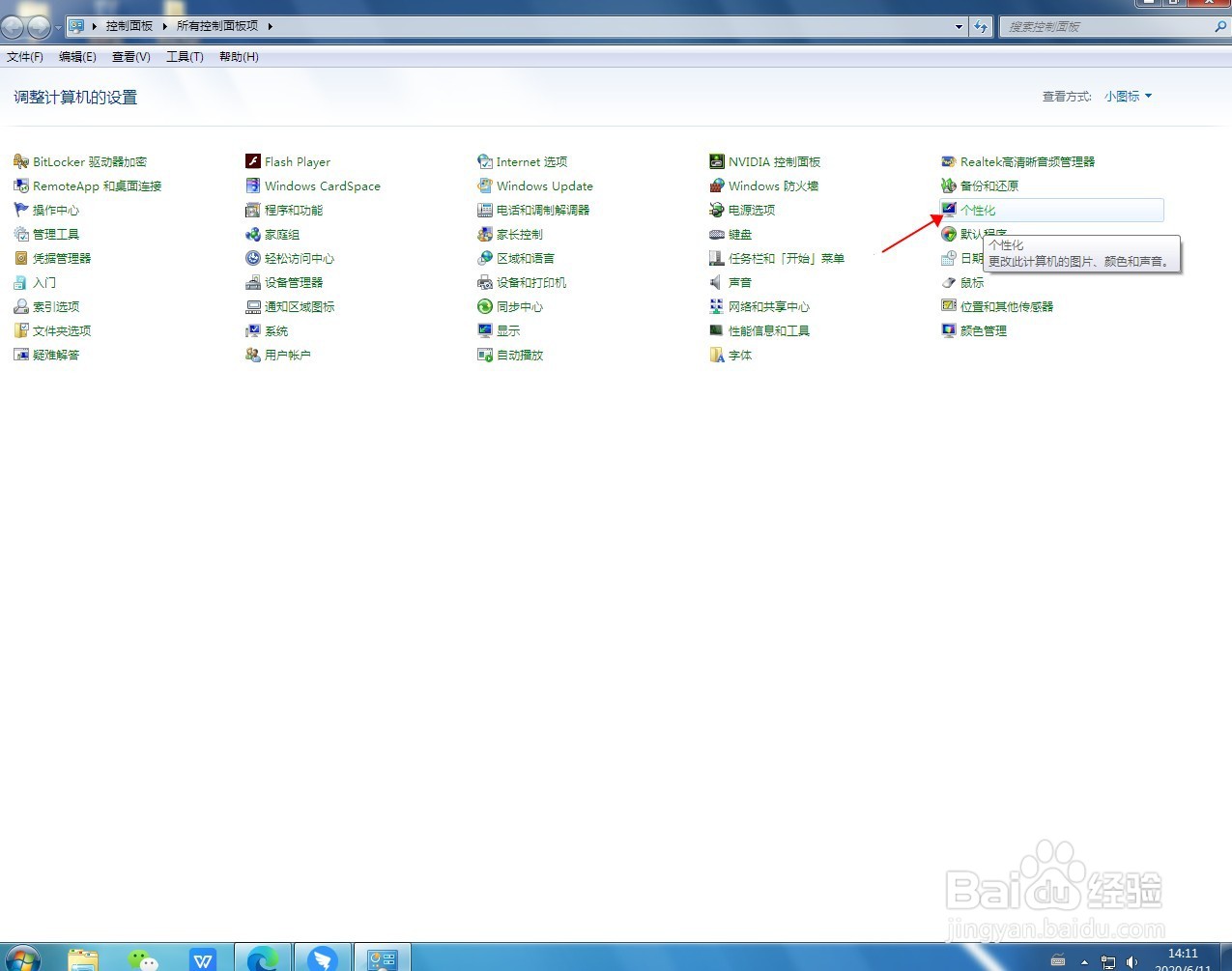
Task: Click the 家庭组 icon
Action: 253,234
